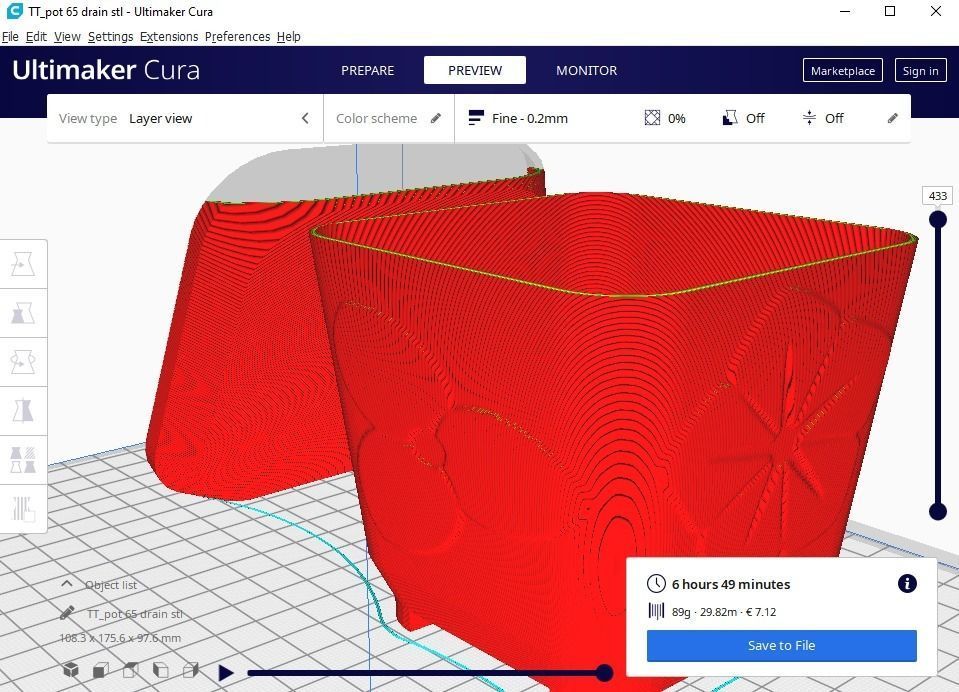Switch to the PREPARE stage
The image size is (959, 692).
pos(368,70)
